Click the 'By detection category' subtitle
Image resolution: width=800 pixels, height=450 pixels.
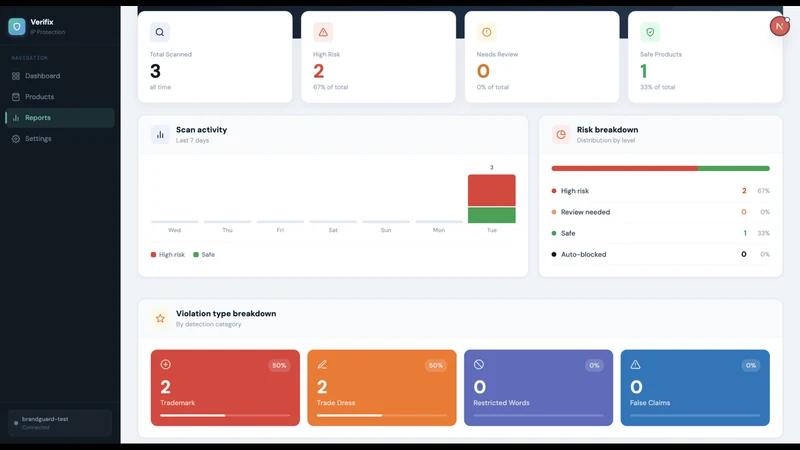pos(209,324)
